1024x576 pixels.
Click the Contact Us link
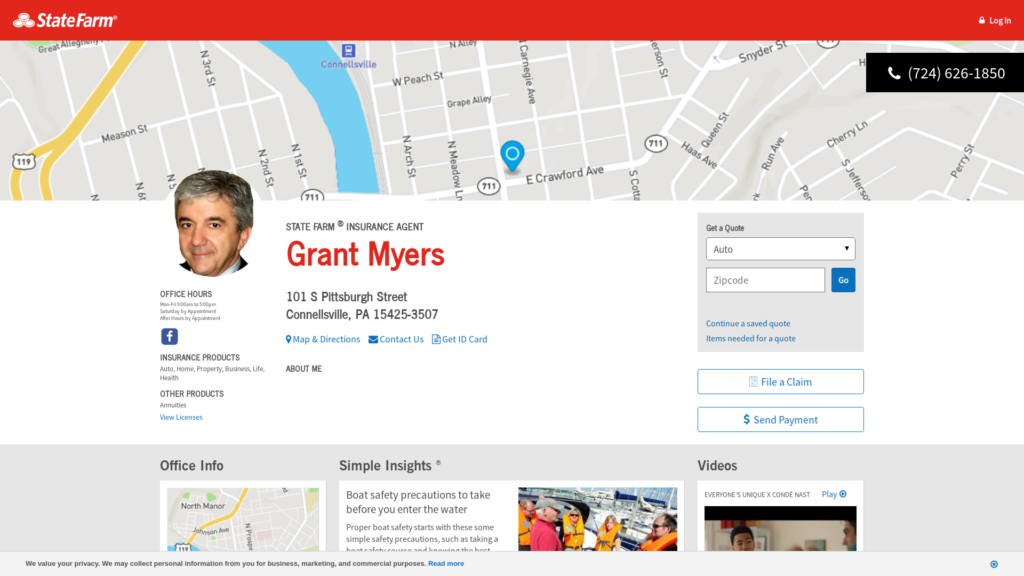396,339
